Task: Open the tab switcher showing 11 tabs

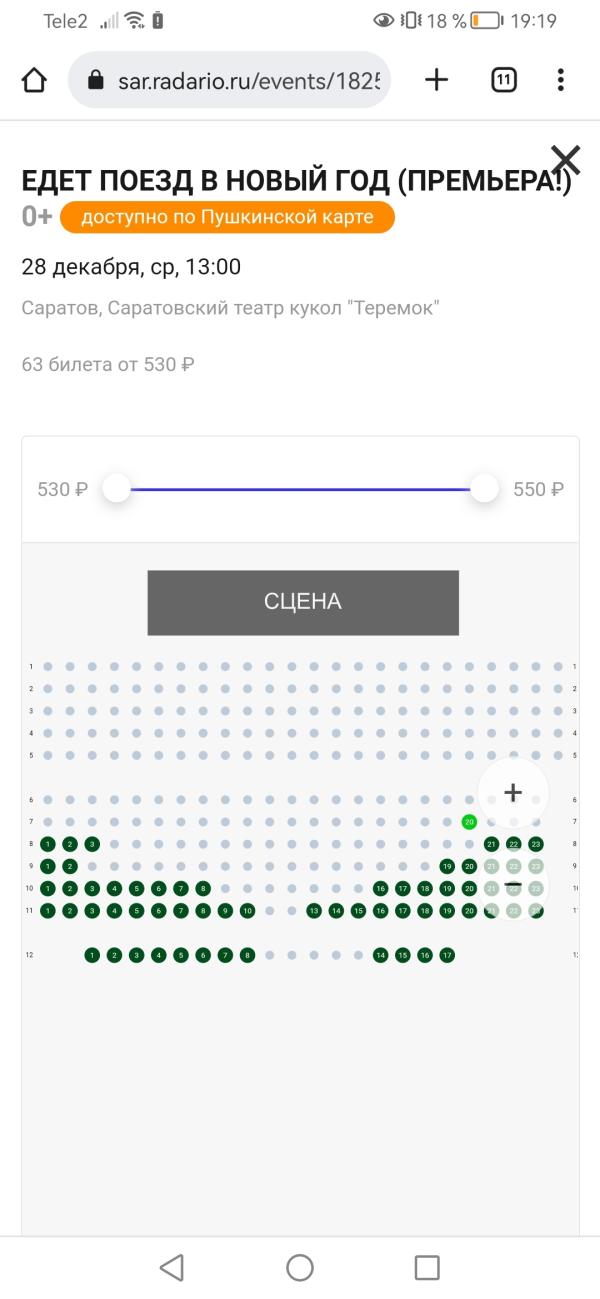Action: coord(504,80)
